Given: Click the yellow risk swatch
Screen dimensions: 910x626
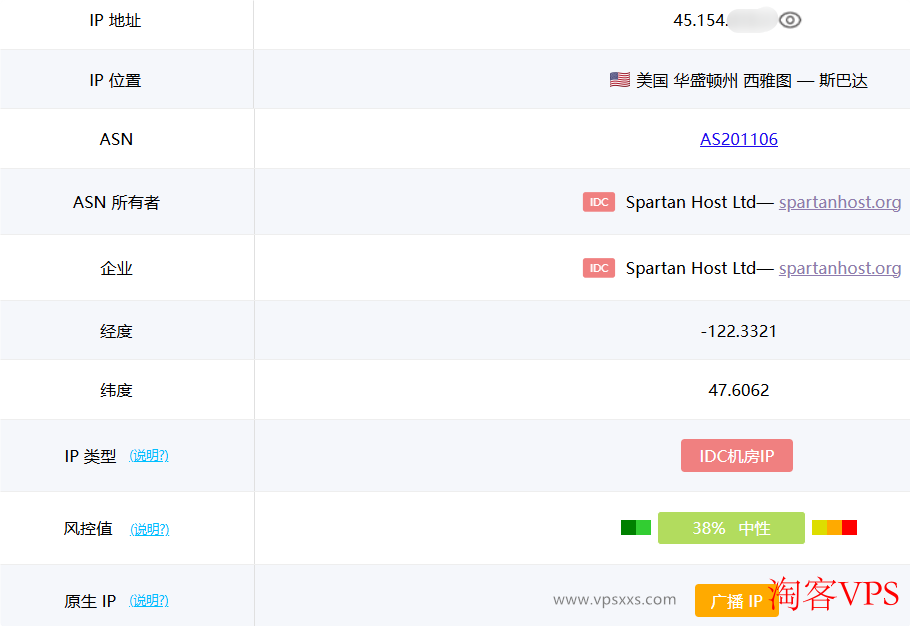Looking at the screenshot, I should [819, 528].
